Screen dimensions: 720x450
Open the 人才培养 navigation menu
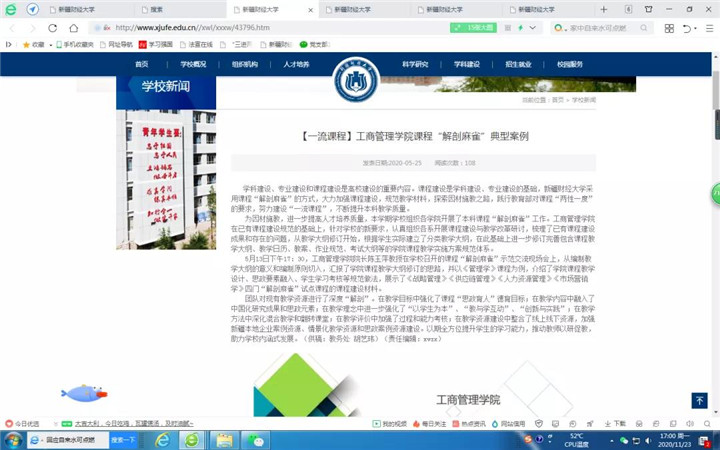[296, 64]
